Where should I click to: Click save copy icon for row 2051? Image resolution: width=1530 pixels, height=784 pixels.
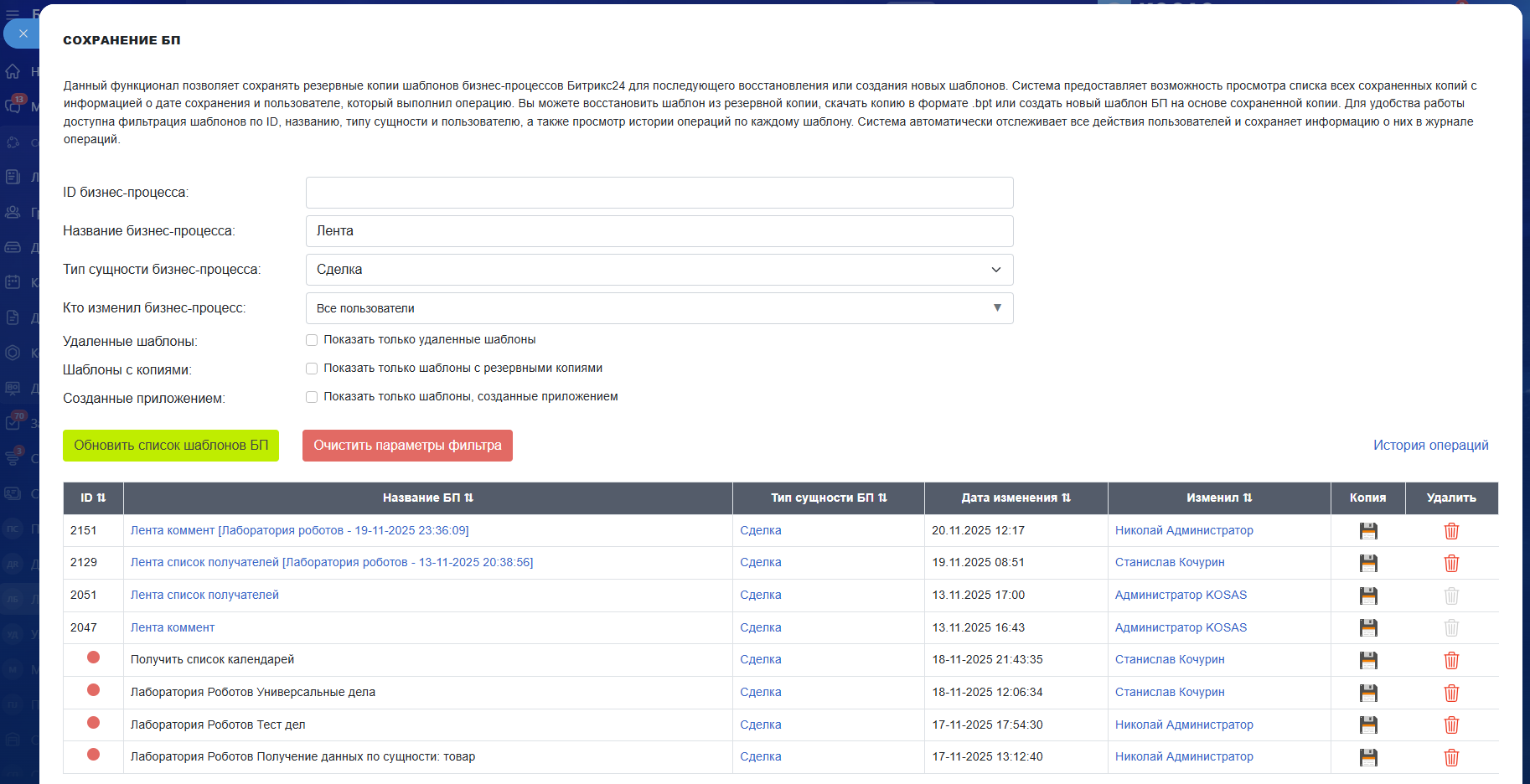click(x=1367, y=596)
